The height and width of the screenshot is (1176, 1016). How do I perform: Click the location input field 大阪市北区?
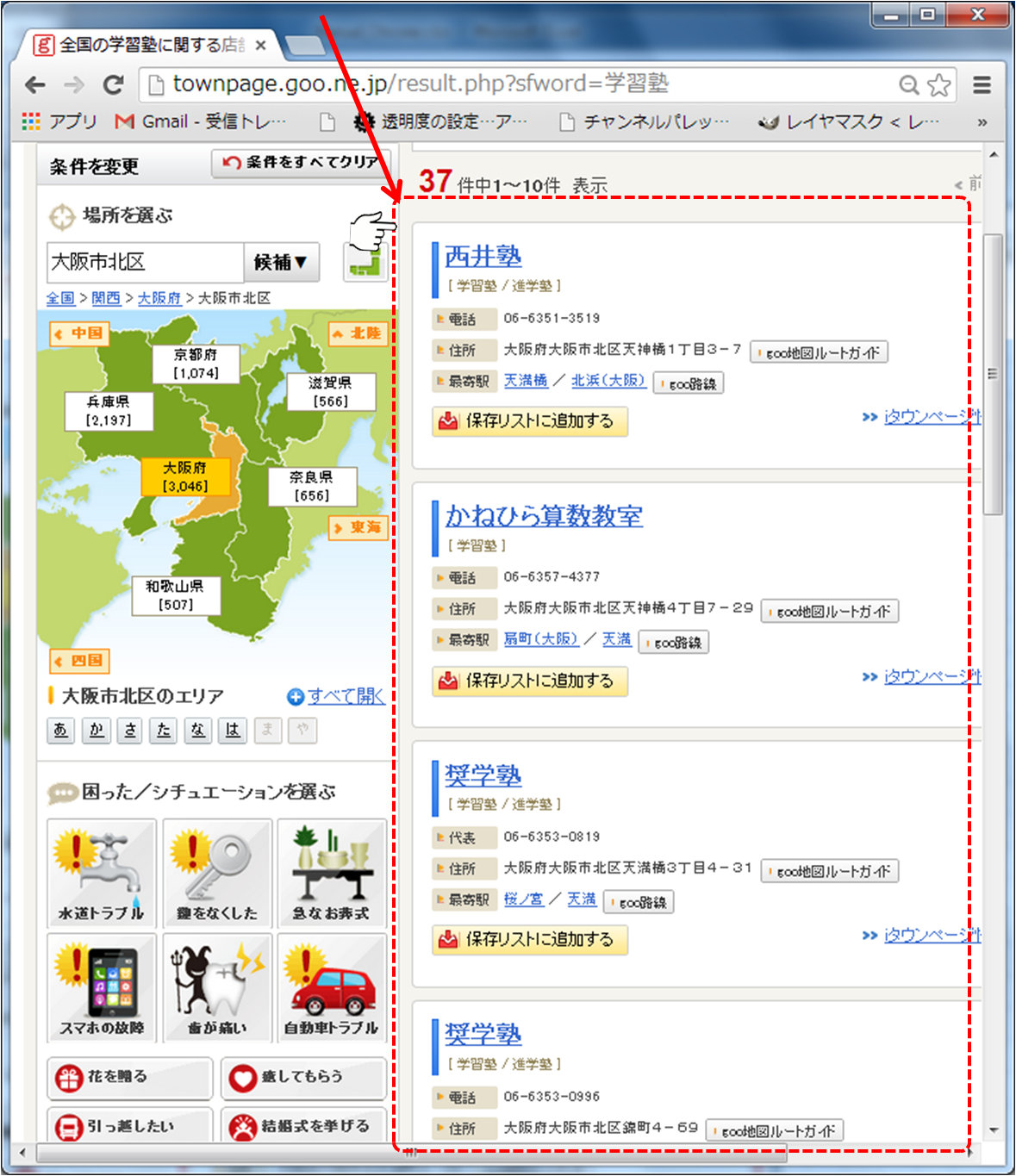click(x=145, y=262)
